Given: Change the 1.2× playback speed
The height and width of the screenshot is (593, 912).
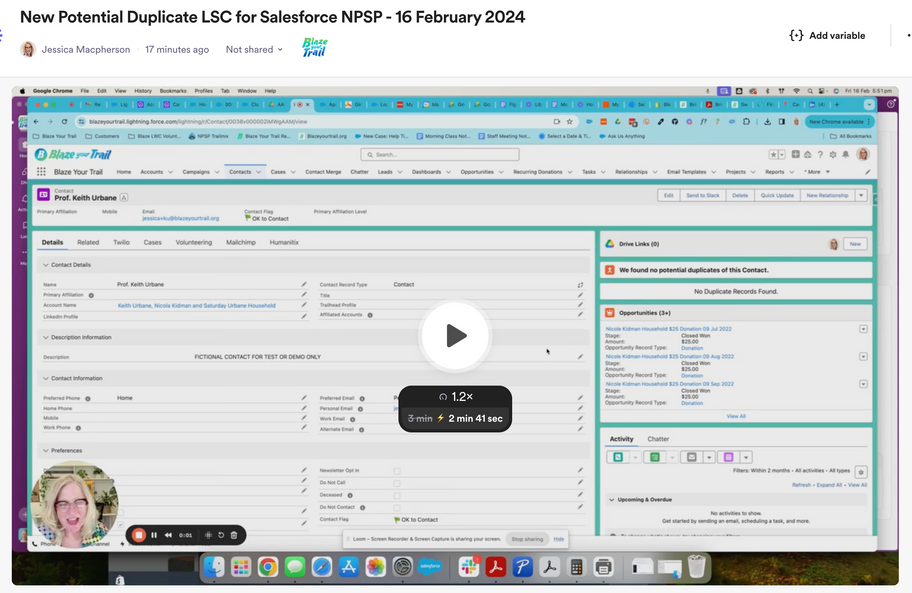Looking at the screenshot, I should [x=455, y=396].
